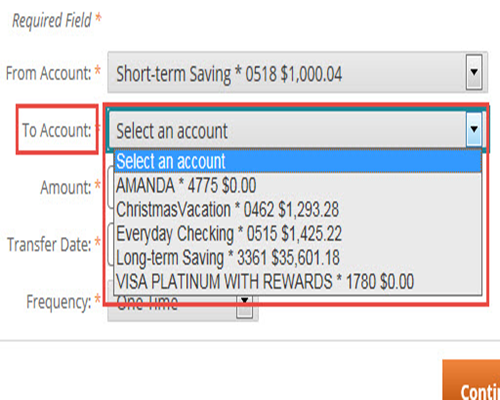Click the From Account label
This screenshot has width=500, height=400.
point(49,73)
